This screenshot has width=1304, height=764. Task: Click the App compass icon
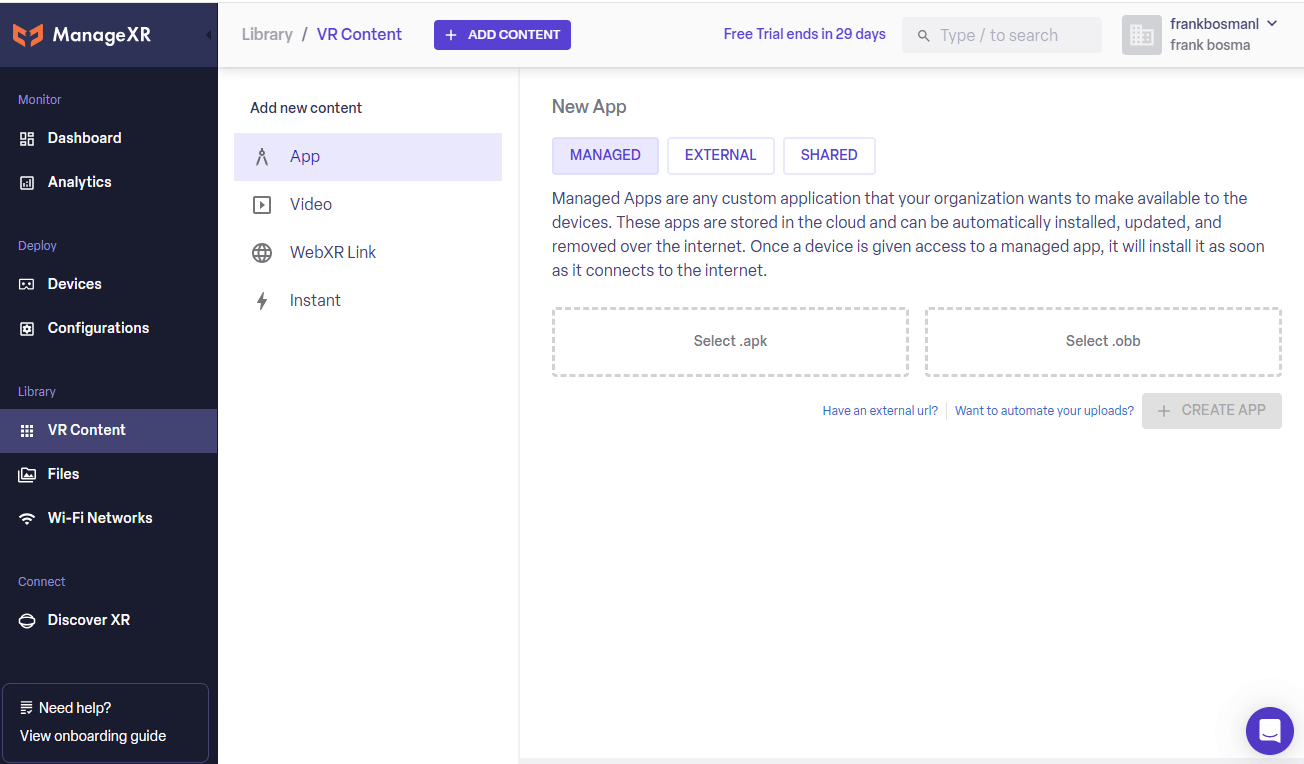pyautogui.click(x=262, y=157)
